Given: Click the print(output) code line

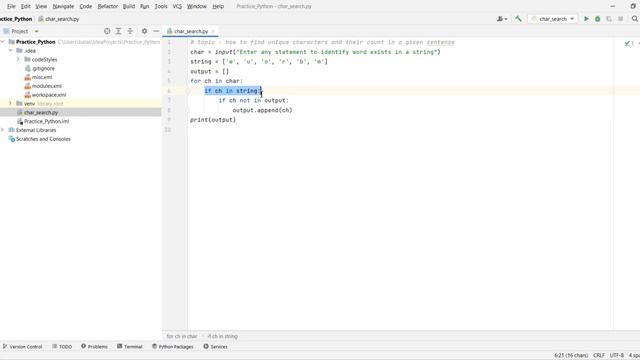Looking at the screenshot, I should [213, 120].
